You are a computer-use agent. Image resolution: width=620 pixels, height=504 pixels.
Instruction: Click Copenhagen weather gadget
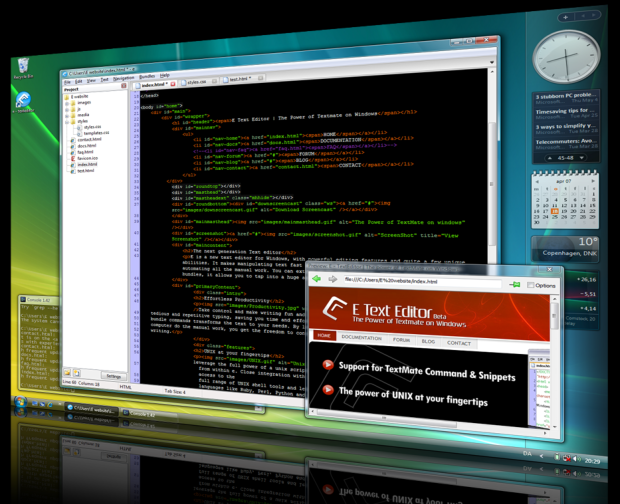pyautogui.click(x=565, y=249)
